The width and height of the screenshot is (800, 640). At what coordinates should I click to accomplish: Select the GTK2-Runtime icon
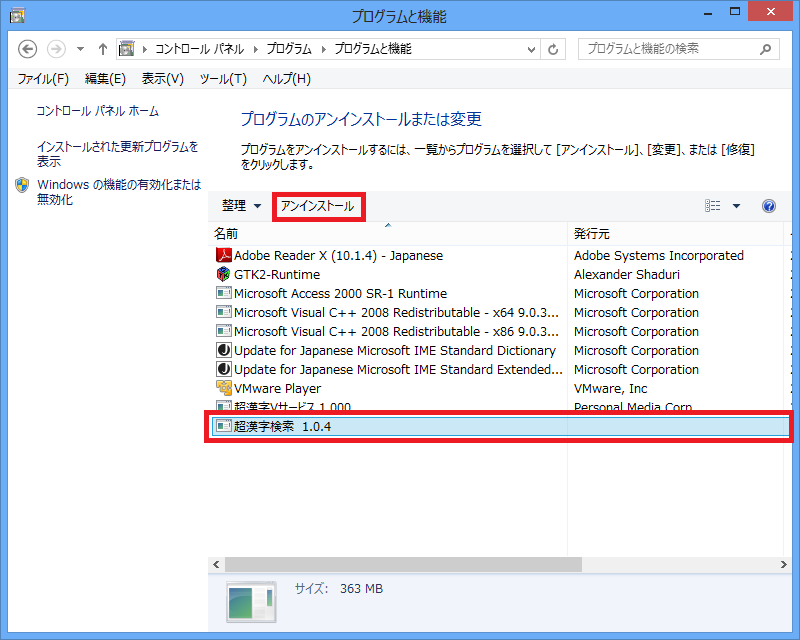(x=224, y=275)
